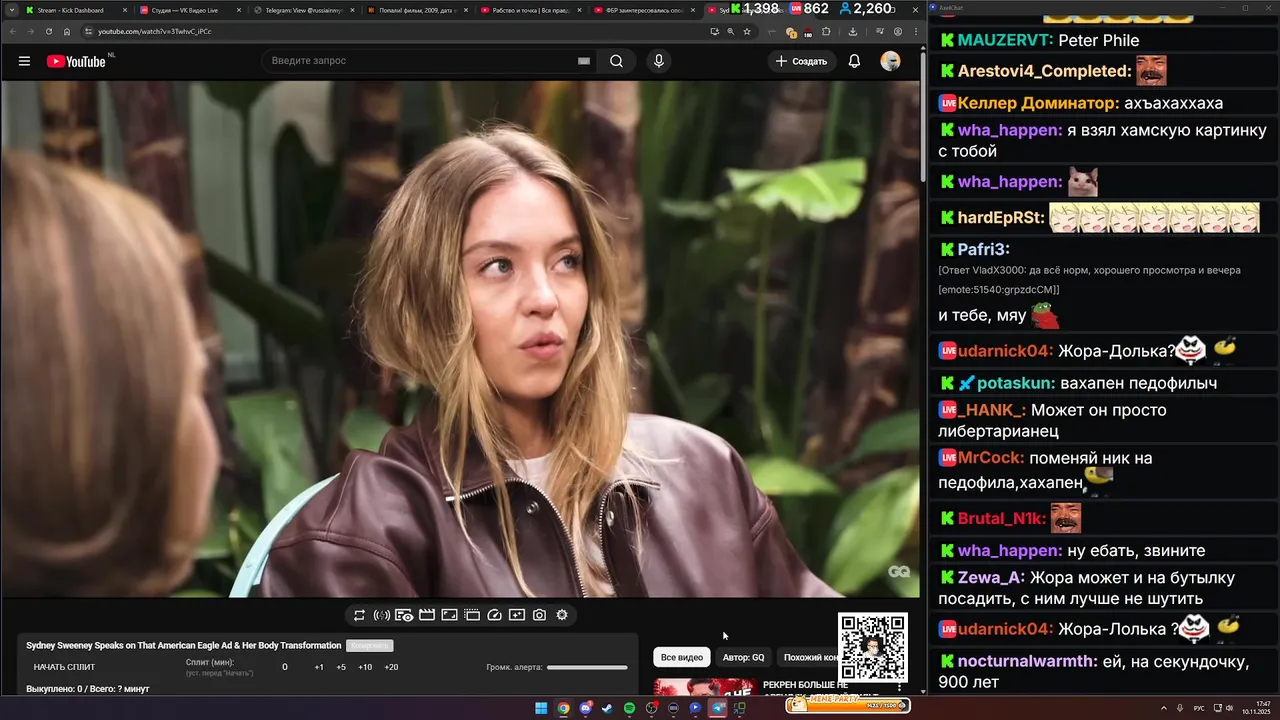
Task: Open YouTube notifications bell
Action: click(x=854, y=61)
